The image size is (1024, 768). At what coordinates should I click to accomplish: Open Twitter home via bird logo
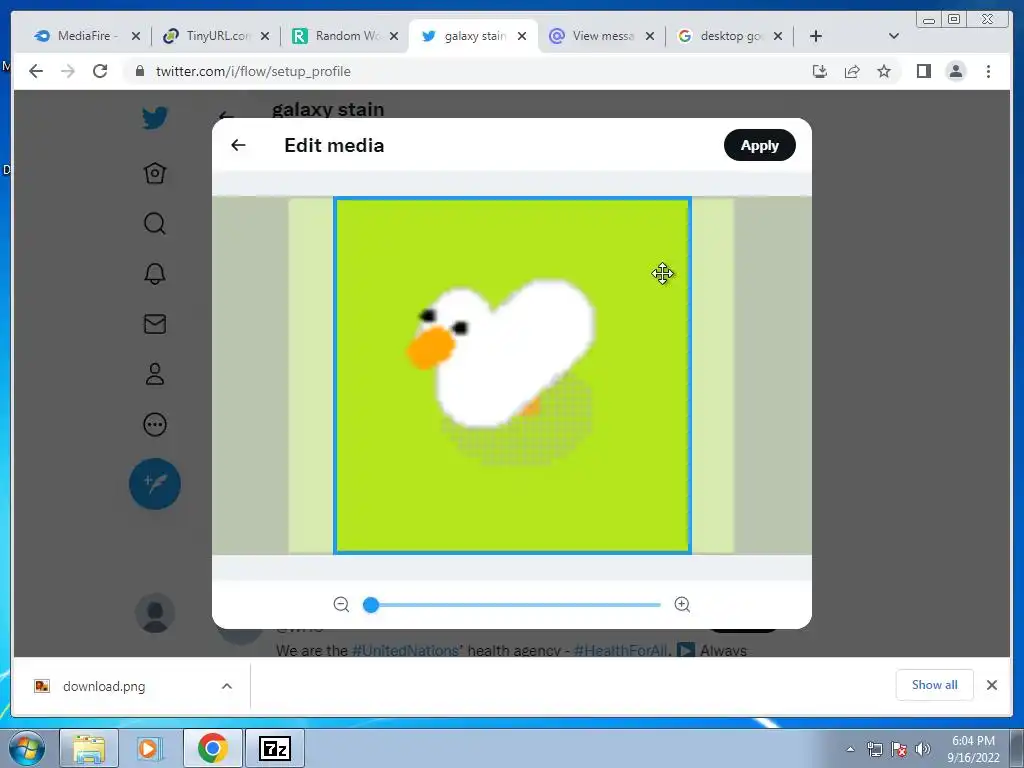(x=155, y=118)
